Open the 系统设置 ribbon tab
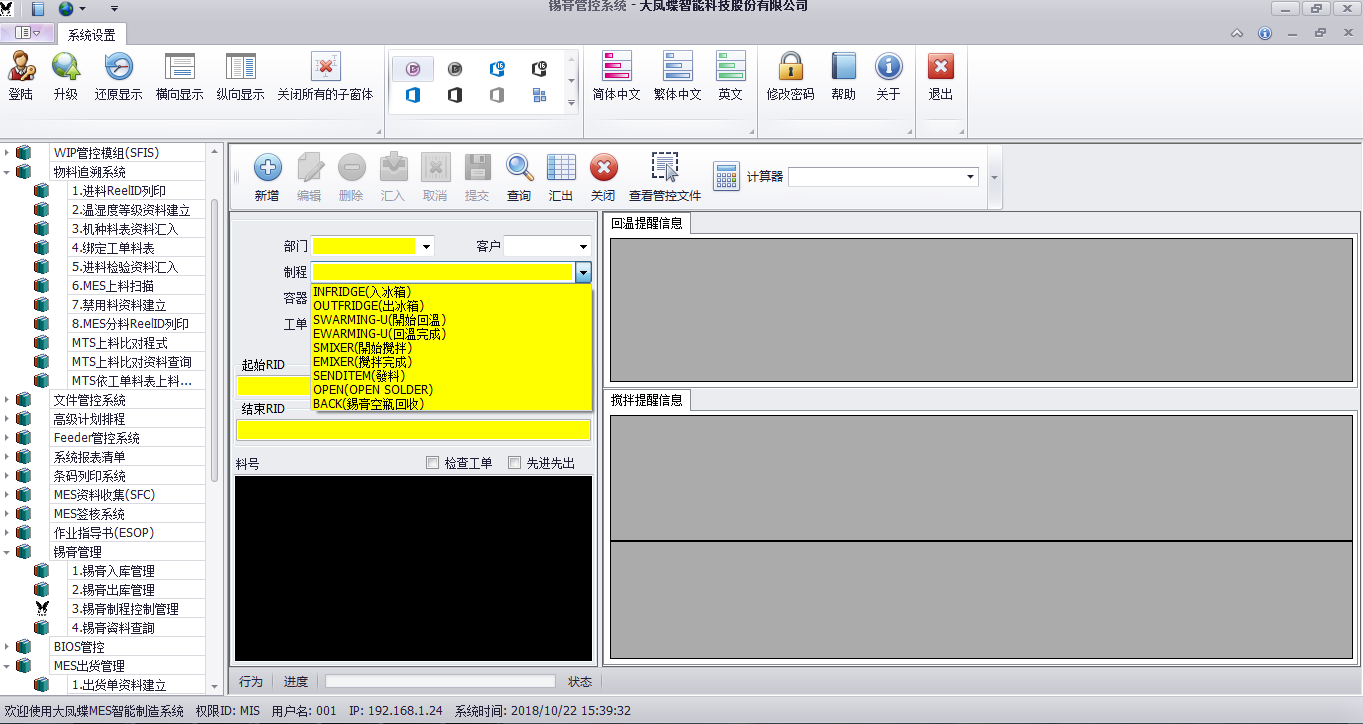 pos(92,35)
